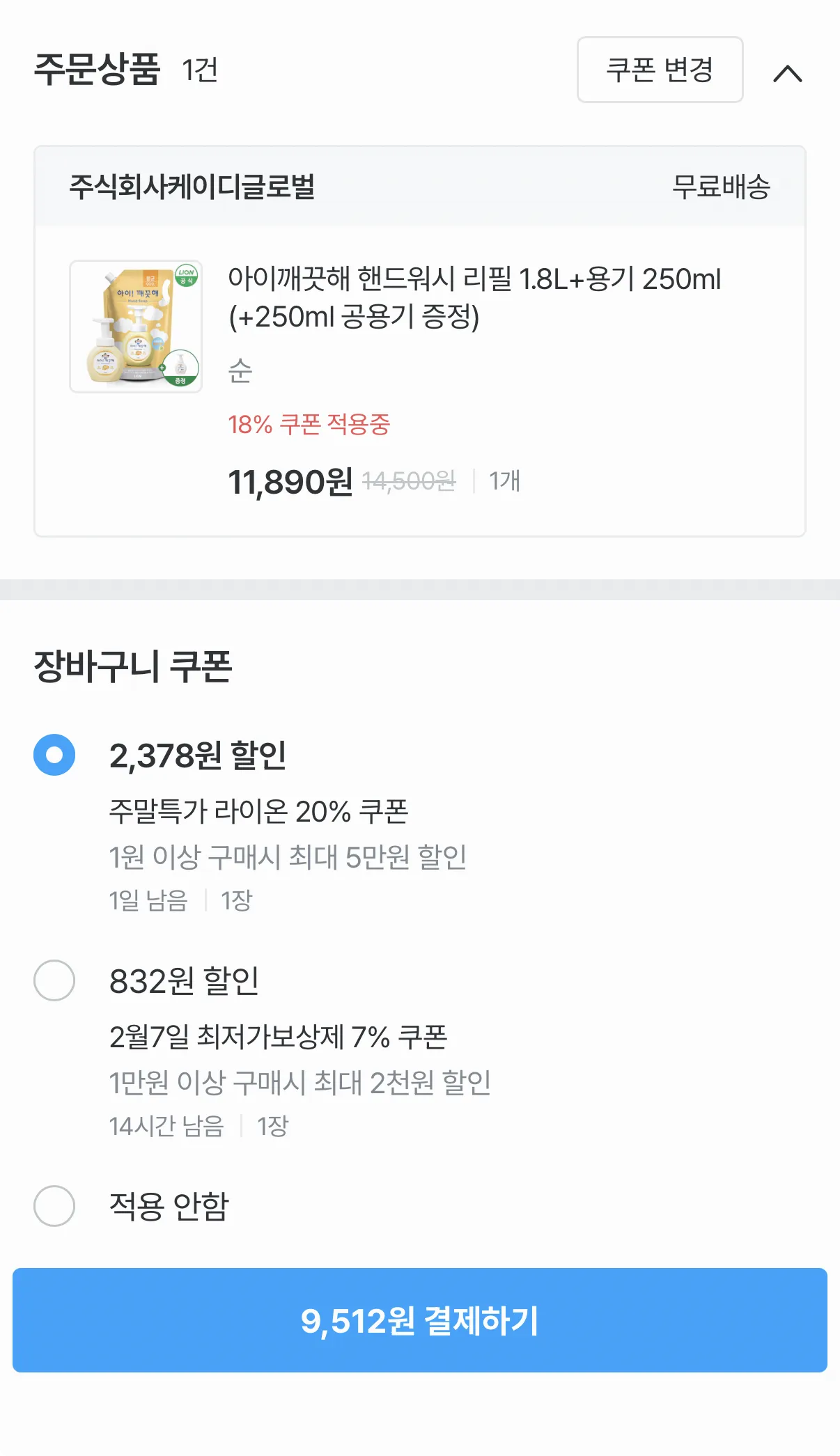Click the 1개 quantity label

[504, 480]
